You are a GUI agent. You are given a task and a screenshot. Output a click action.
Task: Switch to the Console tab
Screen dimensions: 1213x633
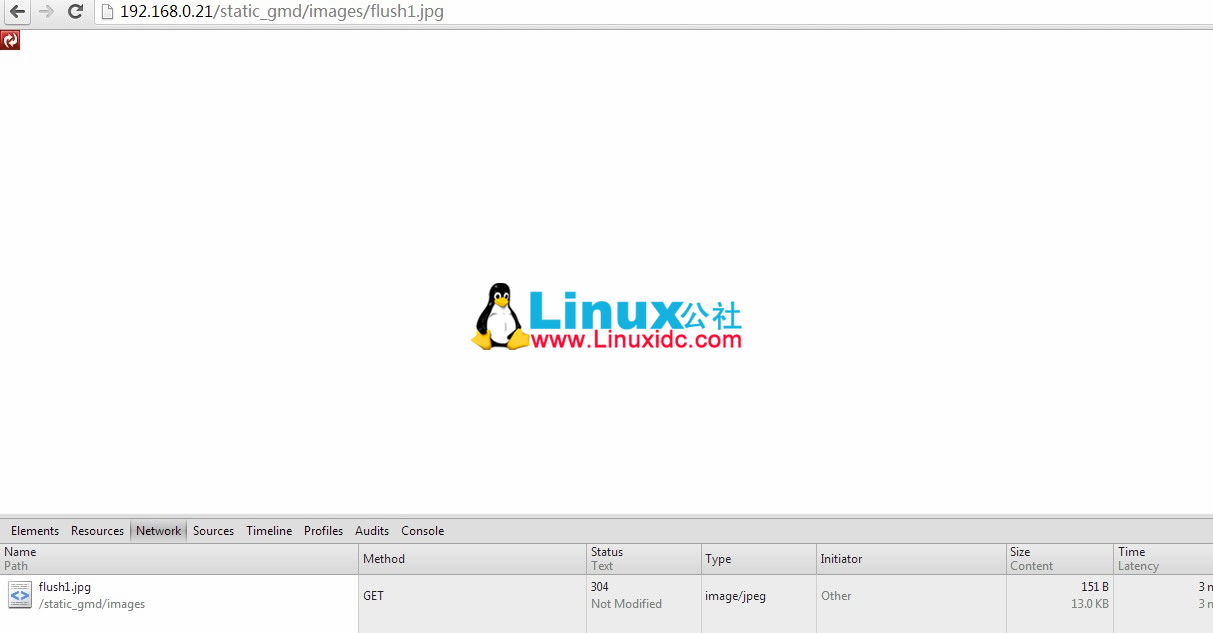click(422, 531)
